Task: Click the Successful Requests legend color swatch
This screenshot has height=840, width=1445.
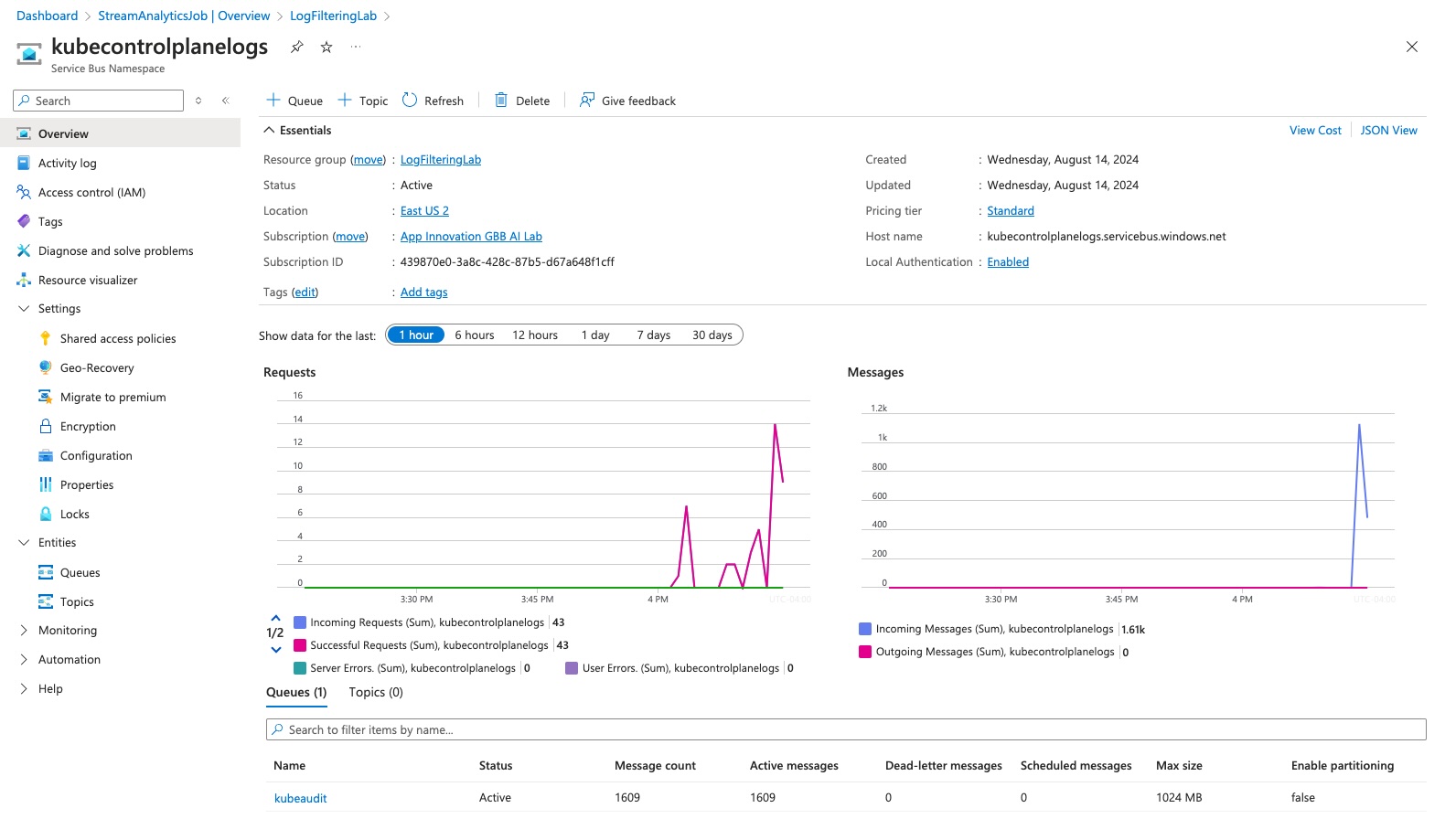Action: click(x=300, y=645)
